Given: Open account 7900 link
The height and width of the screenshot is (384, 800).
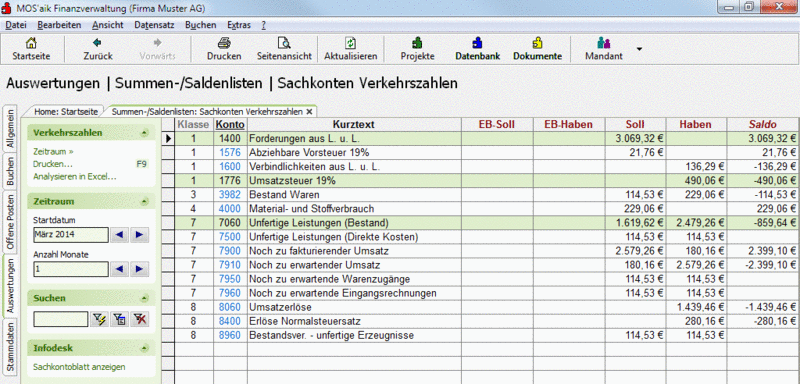Looking at the screenshot, I should point(230,251).
